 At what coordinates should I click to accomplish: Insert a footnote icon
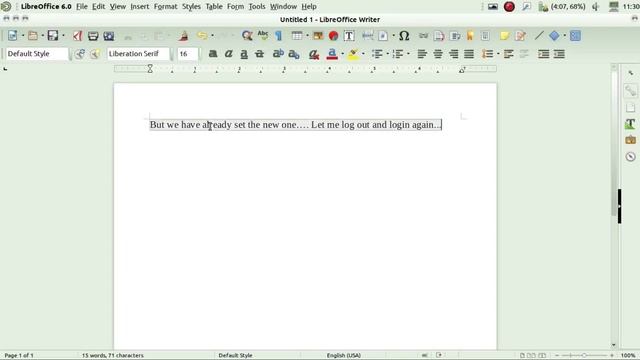point(439,36)
